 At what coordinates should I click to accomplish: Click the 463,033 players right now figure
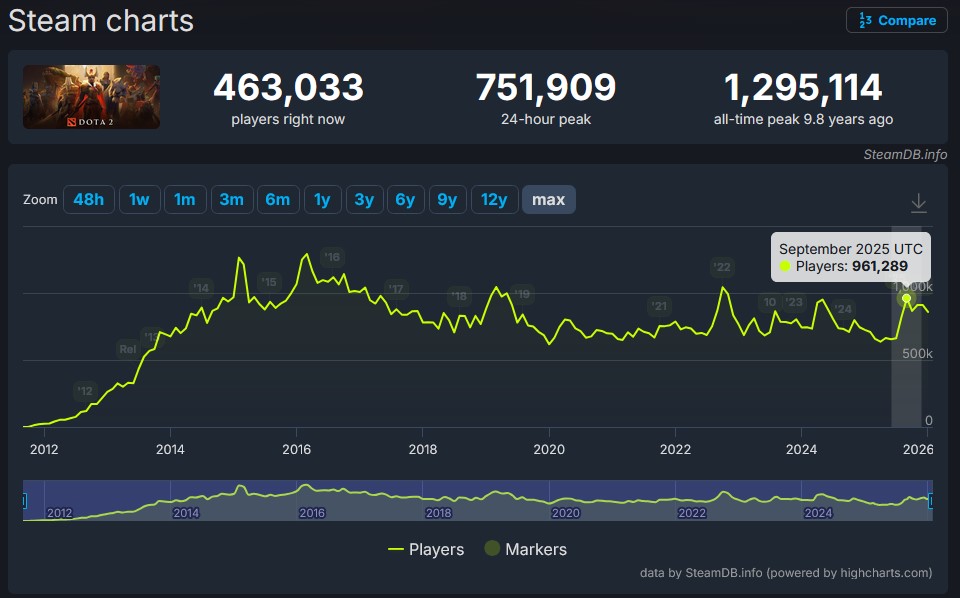[x=288, y=87]
